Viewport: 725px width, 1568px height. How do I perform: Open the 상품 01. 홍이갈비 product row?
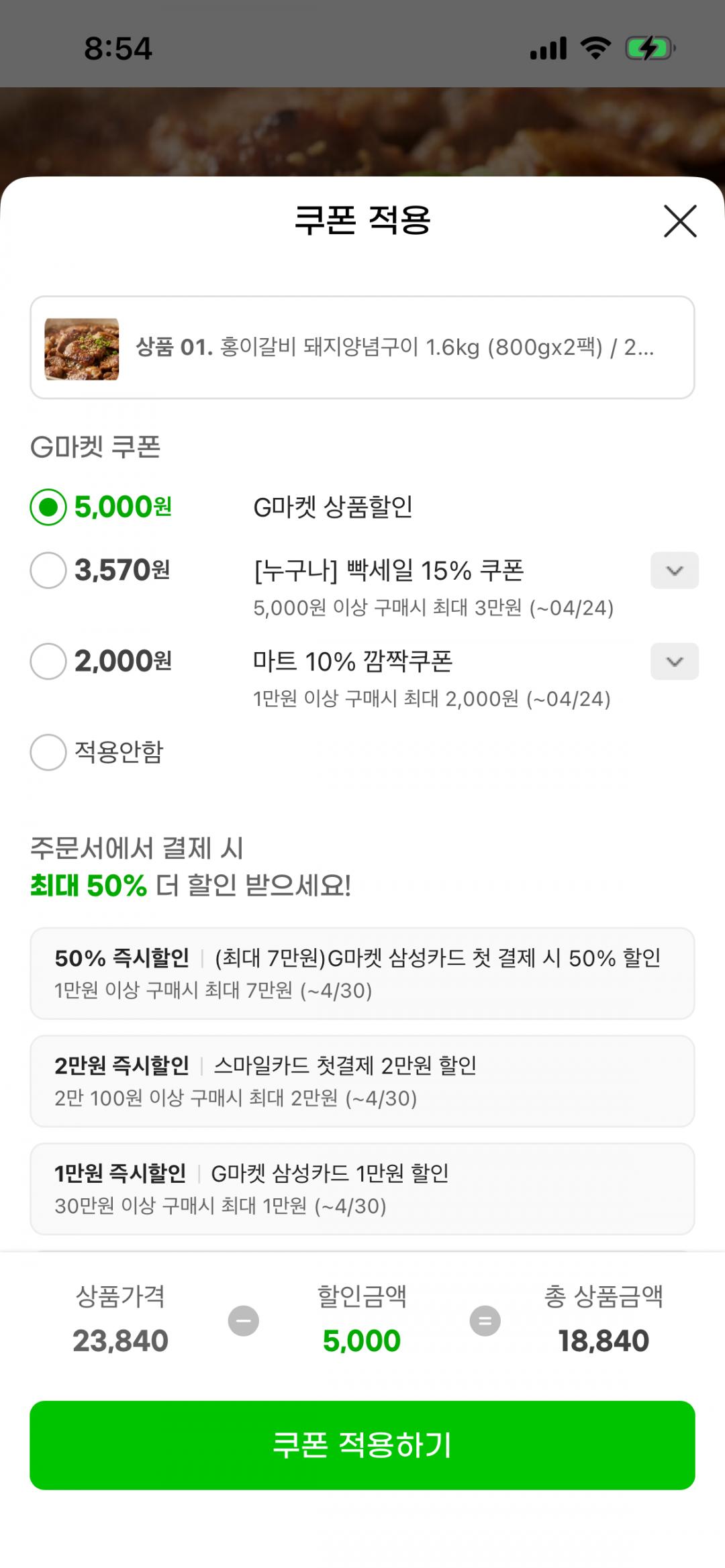click(395, 348)
